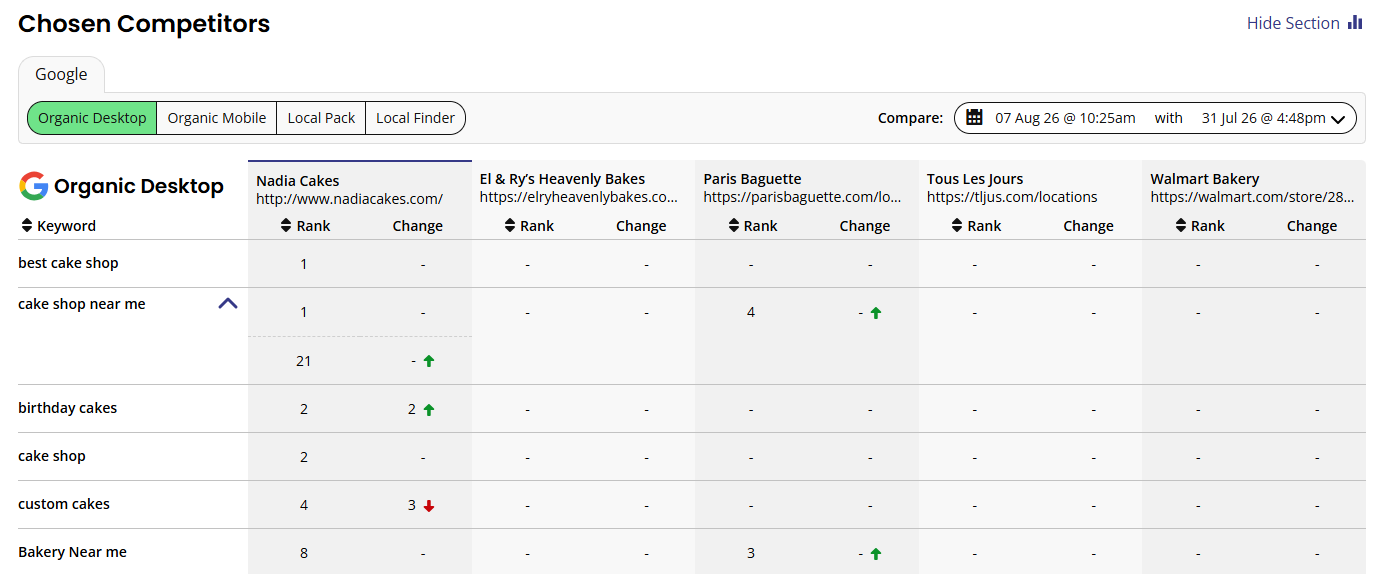Click Walmart Bakery Change column header
This screenshot has width=1386, height=574.
1312,226
